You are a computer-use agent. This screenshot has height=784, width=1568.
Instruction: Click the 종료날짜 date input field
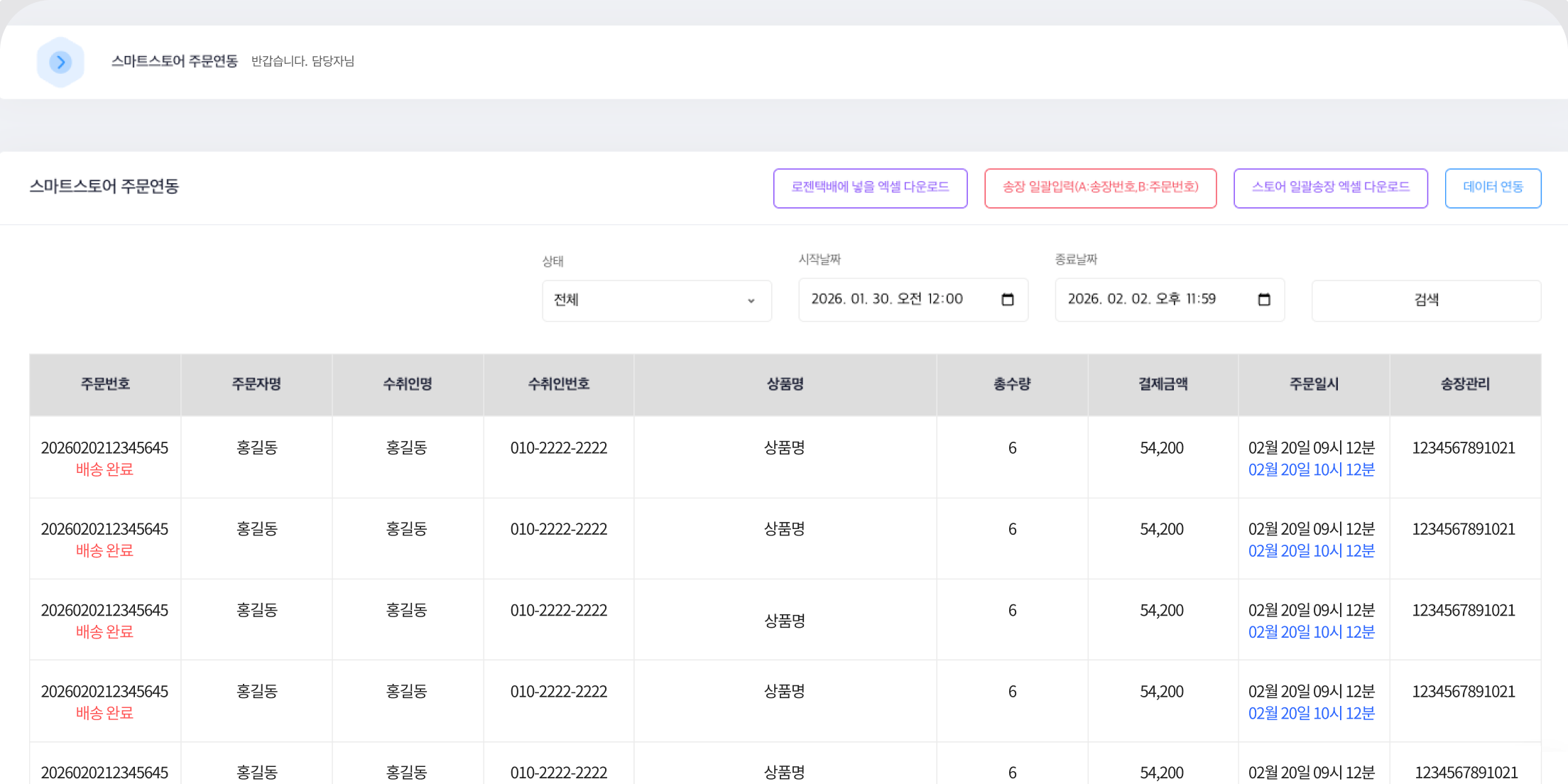coord(1169,300)
